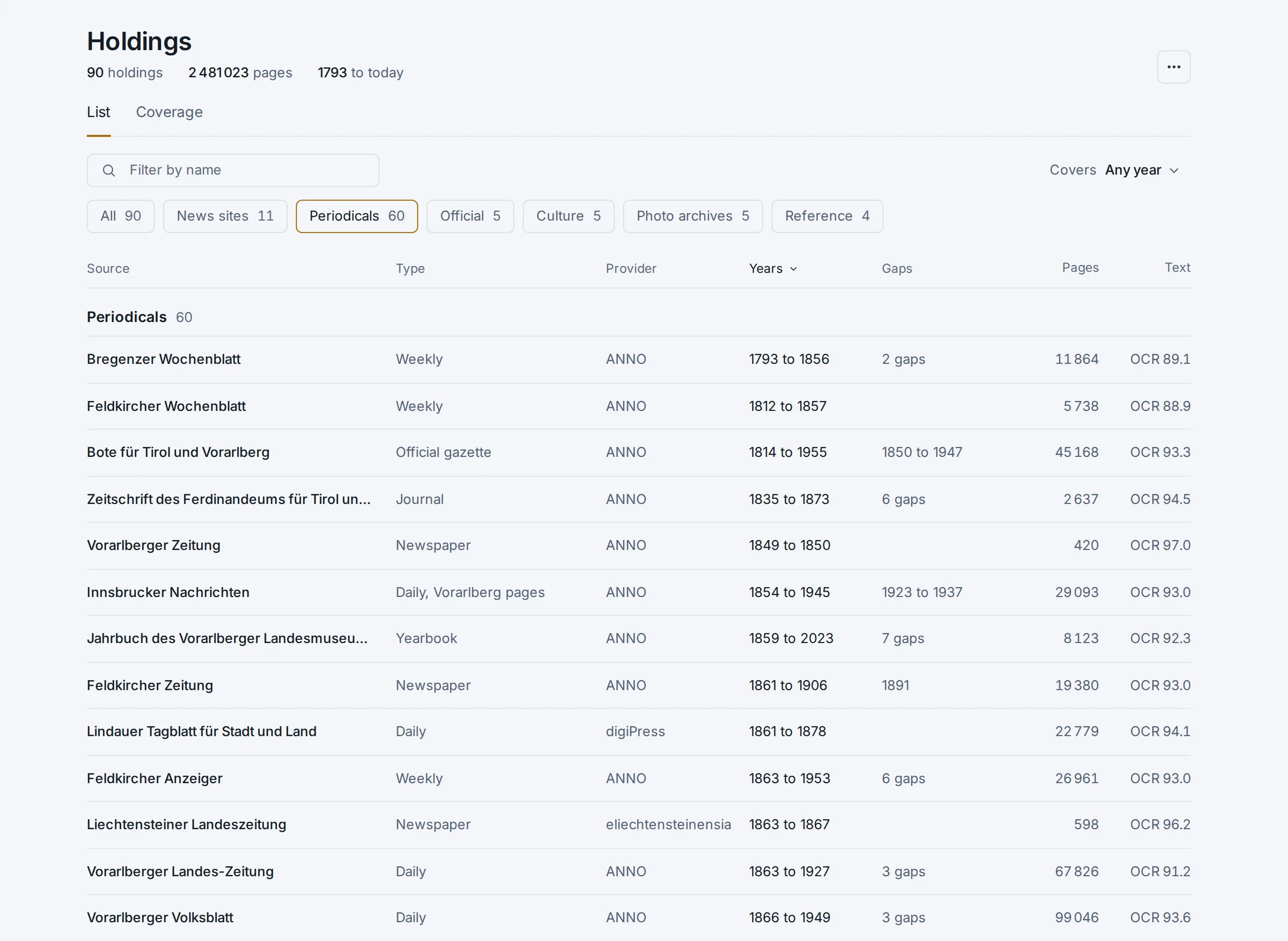1288x941 pixels.
Task: Open Jahrbuch des Vorarlberger Landesmuseu... row
Action: pyautogui.click(x=638, y=639)
